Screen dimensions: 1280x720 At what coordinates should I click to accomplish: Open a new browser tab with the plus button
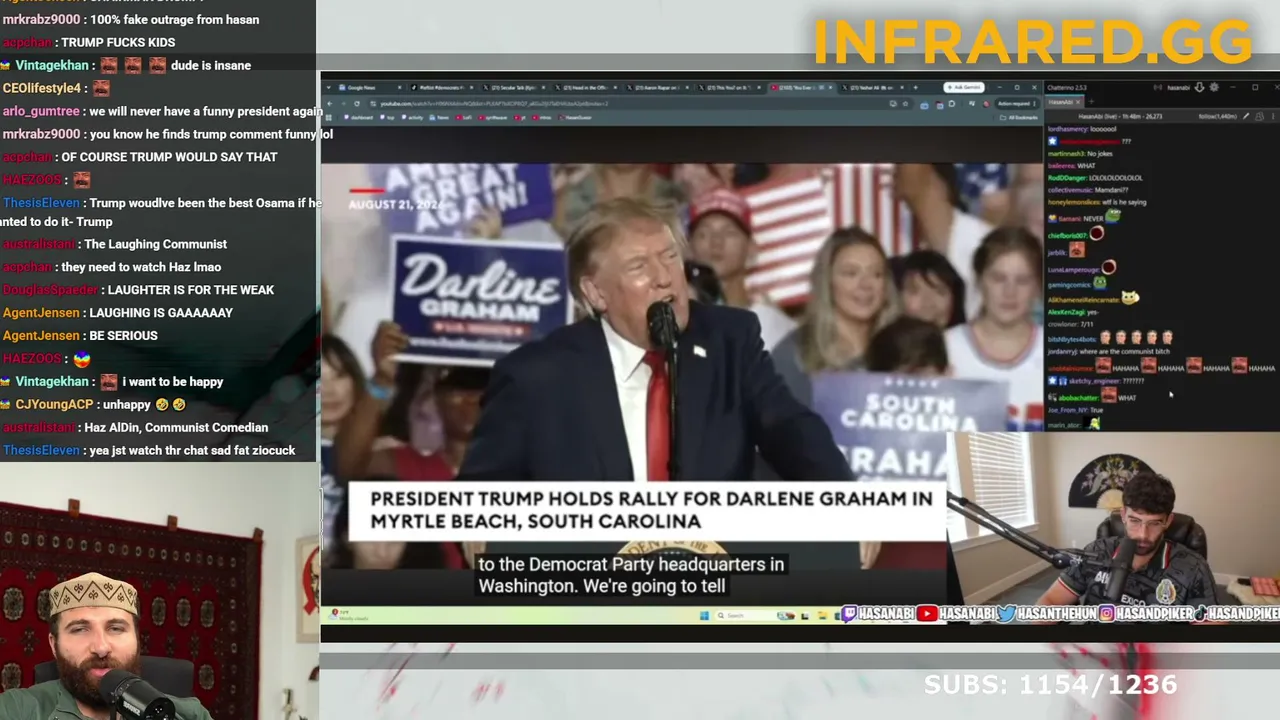[915, 88]
